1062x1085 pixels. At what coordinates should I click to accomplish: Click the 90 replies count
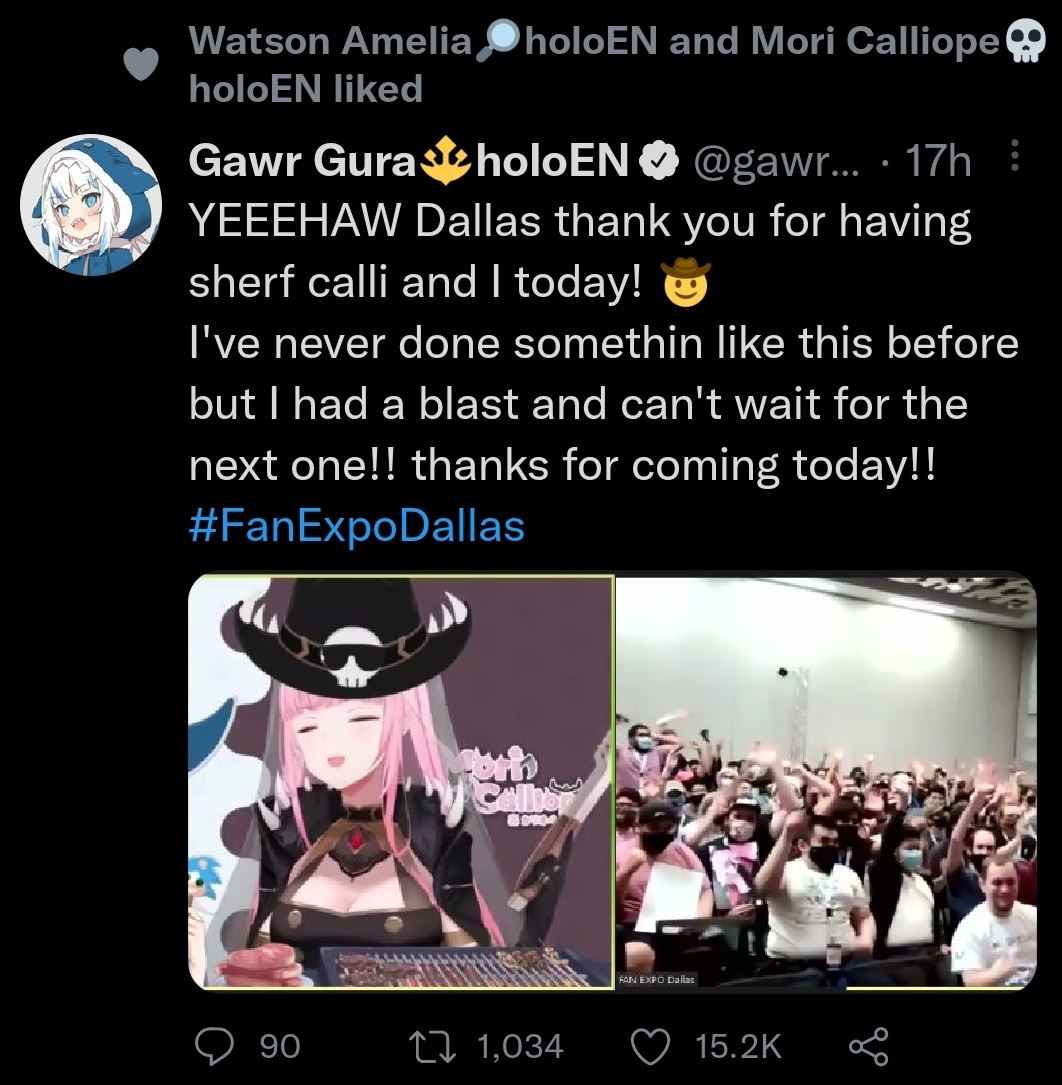(280, 1046)
